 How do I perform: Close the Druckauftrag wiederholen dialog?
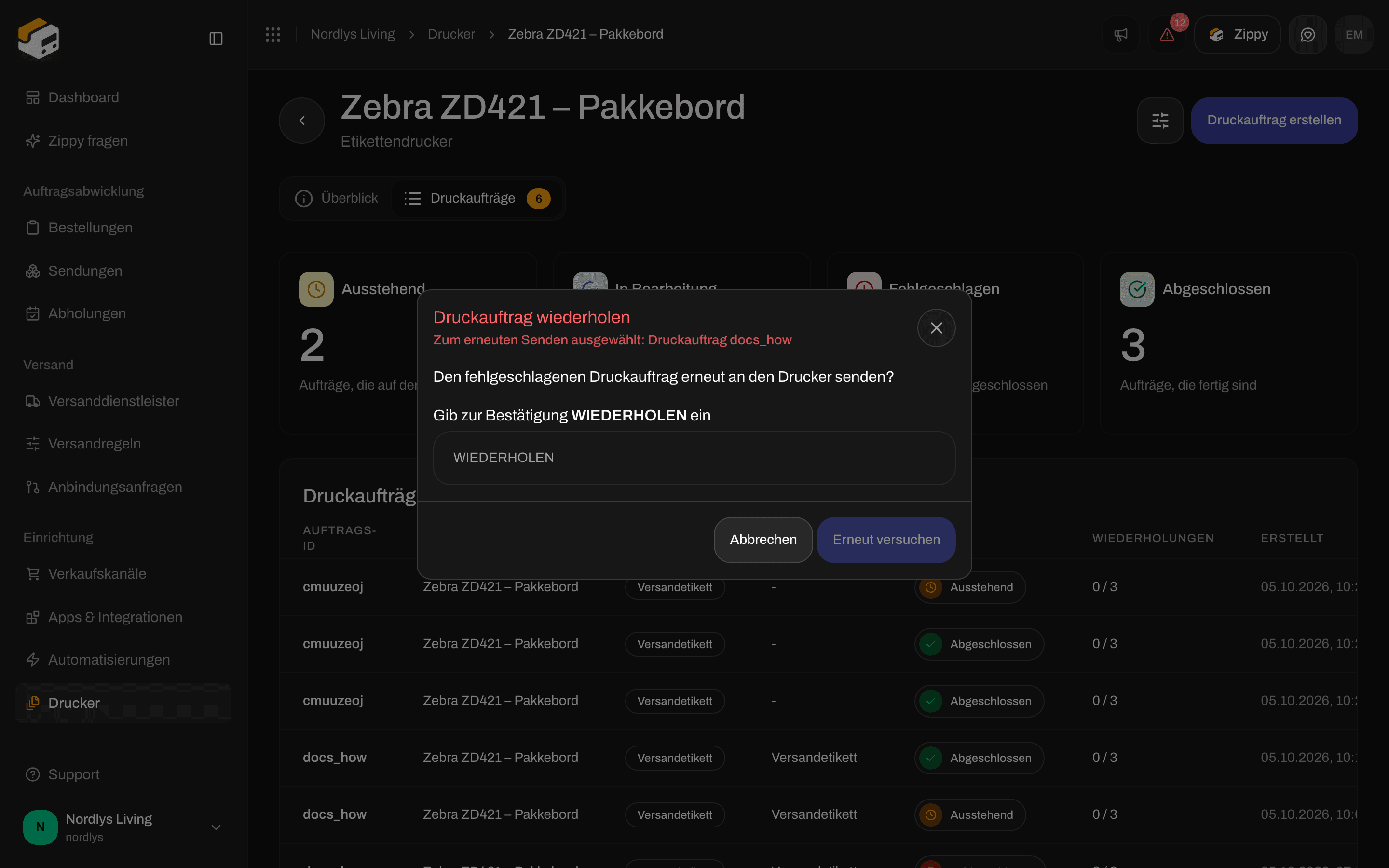[x=936, y=328]
